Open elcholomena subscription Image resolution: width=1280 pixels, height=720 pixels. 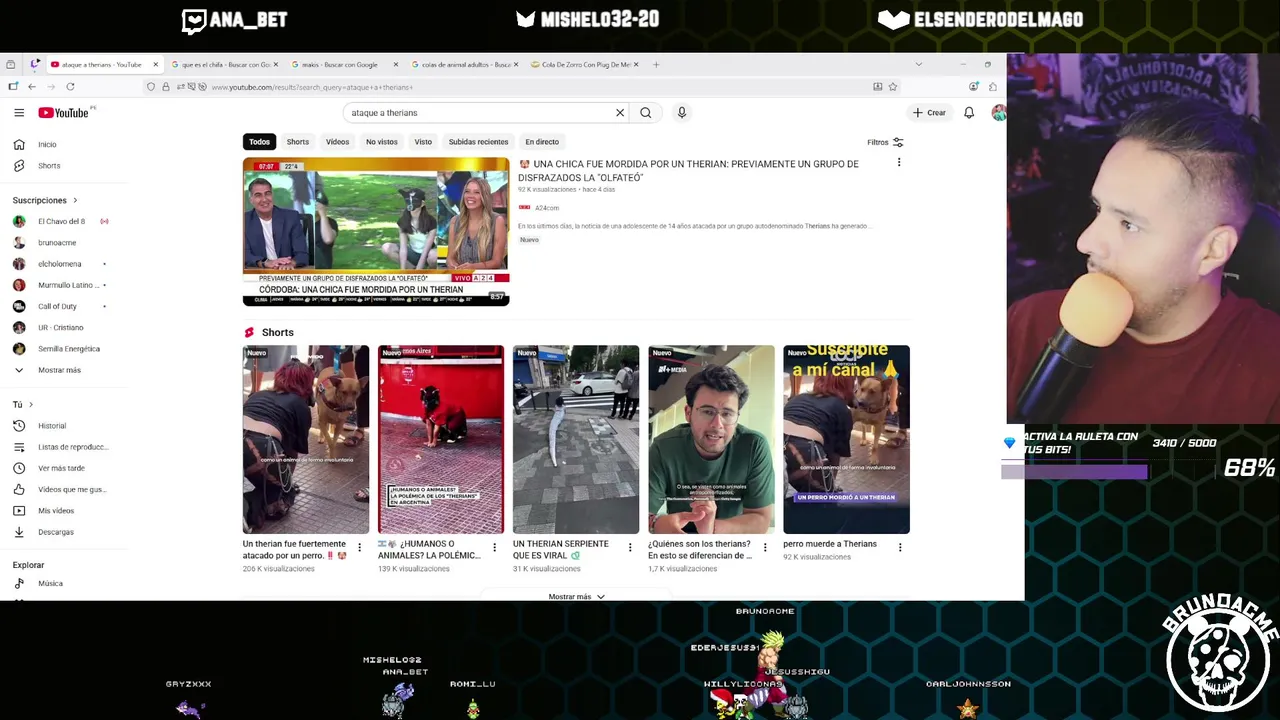tap(60, 264)
